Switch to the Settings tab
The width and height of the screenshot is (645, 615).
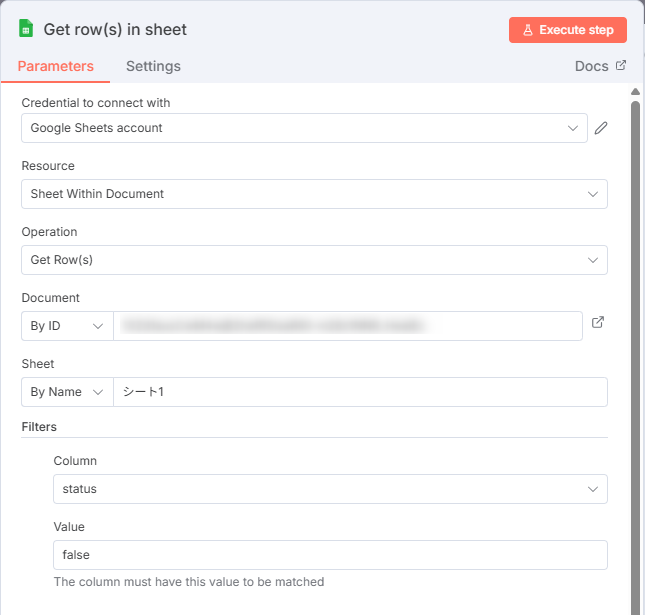(x=153, y=66)
